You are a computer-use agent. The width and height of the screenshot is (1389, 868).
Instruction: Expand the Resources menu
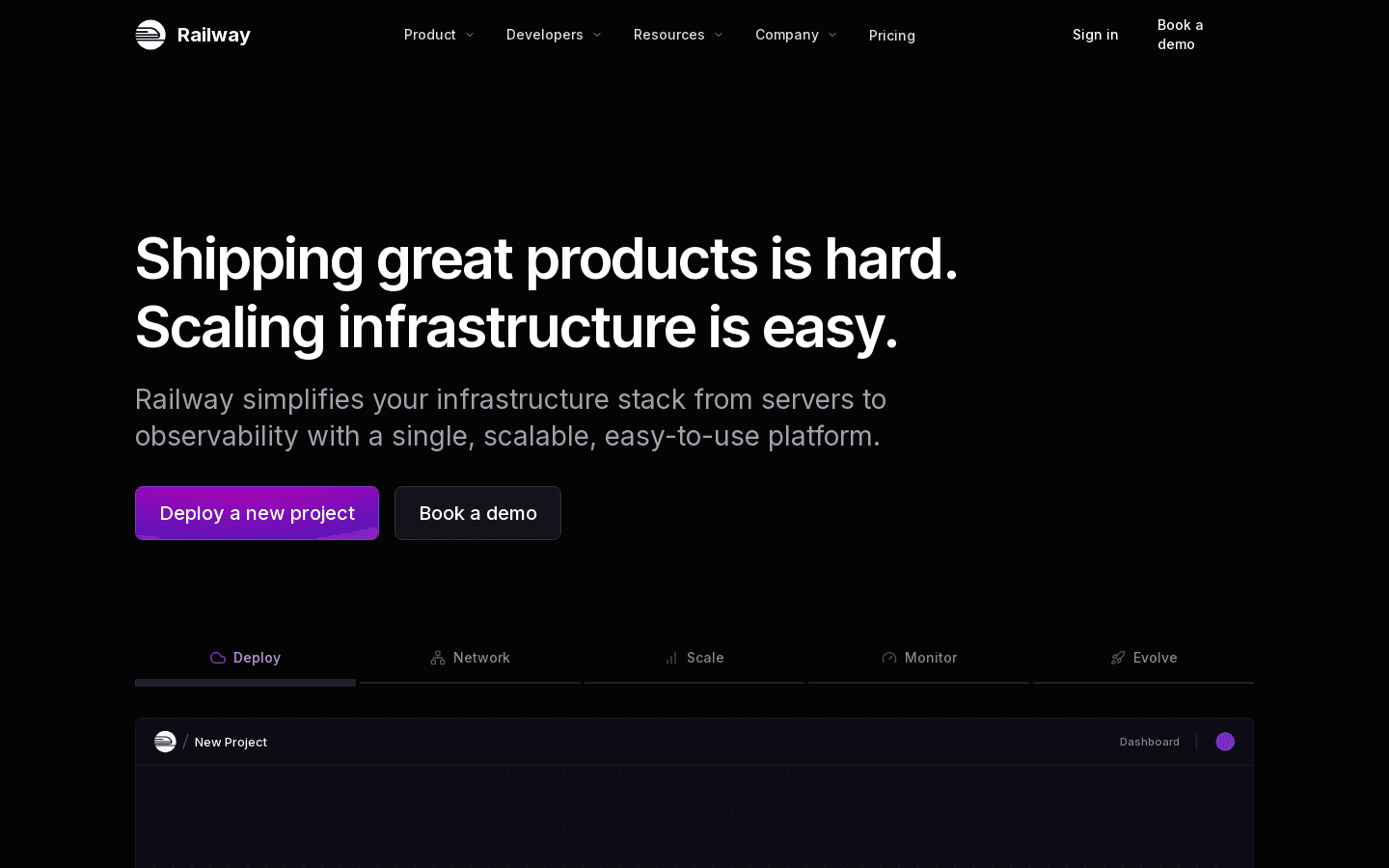tap(677, 35)
